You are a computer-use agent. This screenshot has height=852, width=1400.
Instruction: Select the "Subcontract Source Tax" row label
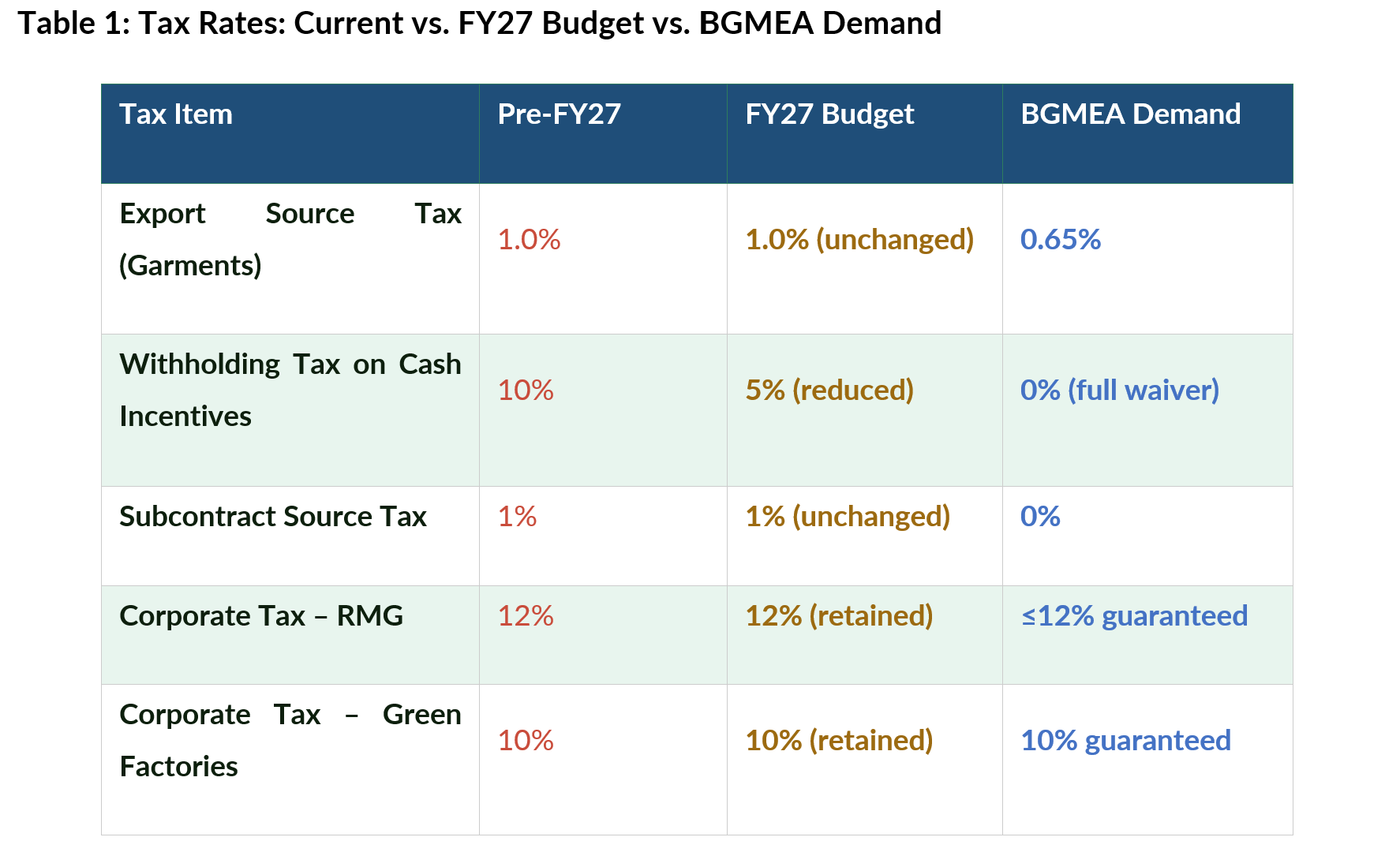click(x=273, y=517)
